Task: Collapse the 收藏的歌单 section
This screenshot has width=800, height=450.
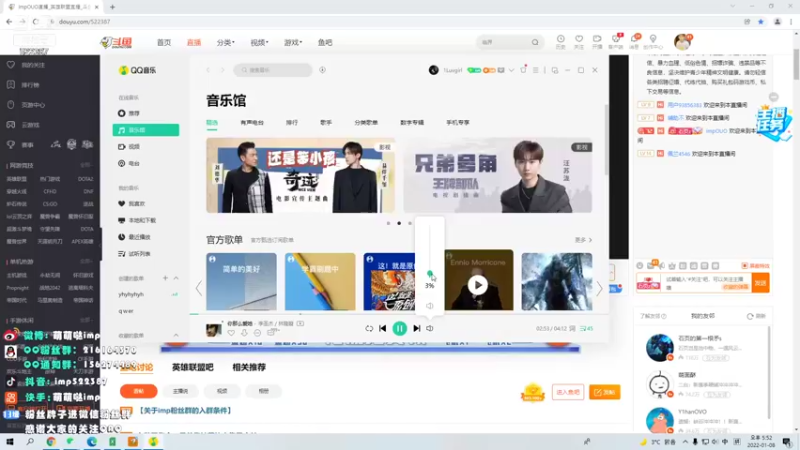Action: coord(176,335)
